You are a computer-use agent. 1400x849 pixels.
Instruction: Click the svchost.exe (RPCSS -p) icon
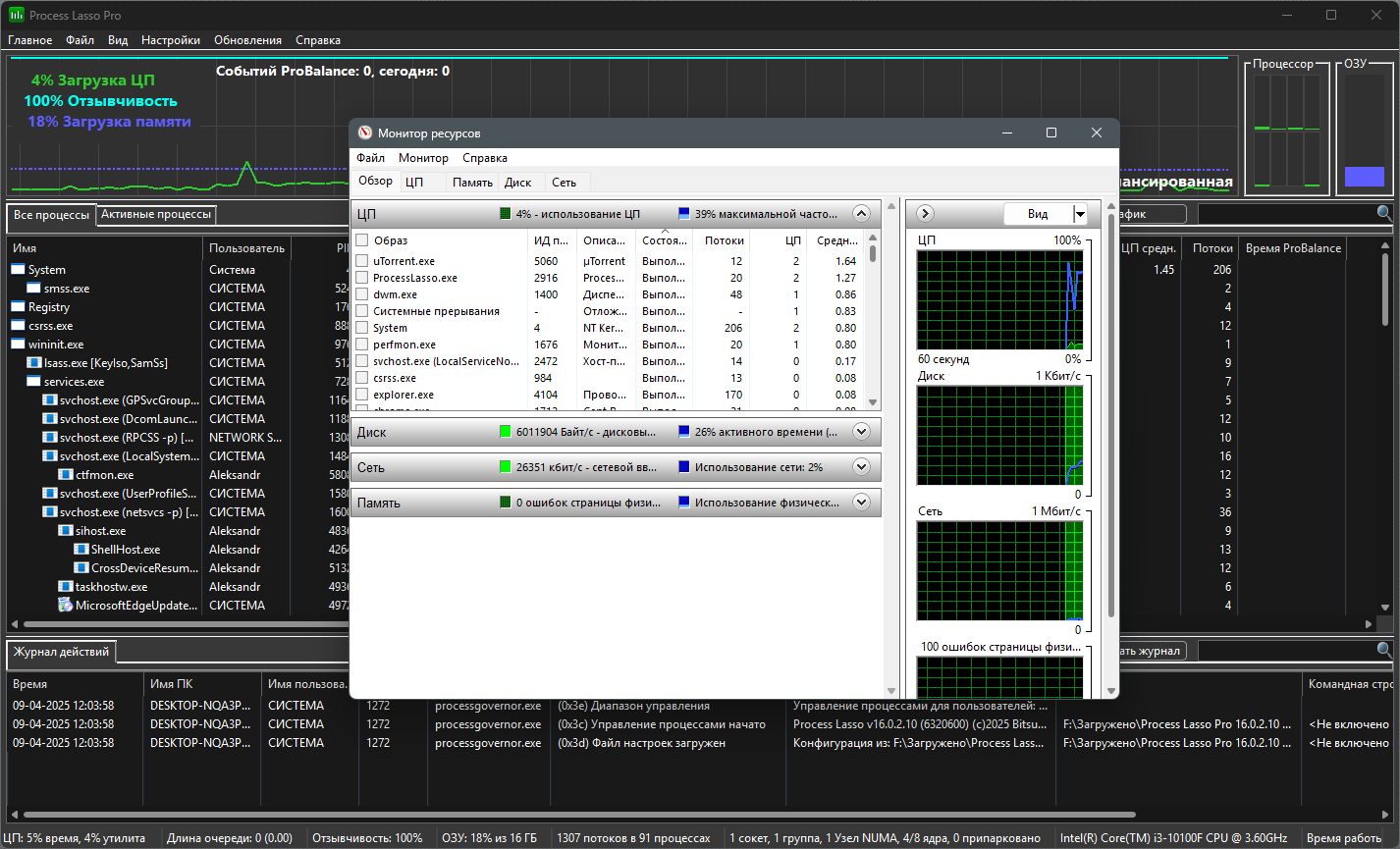pos(49,437)
